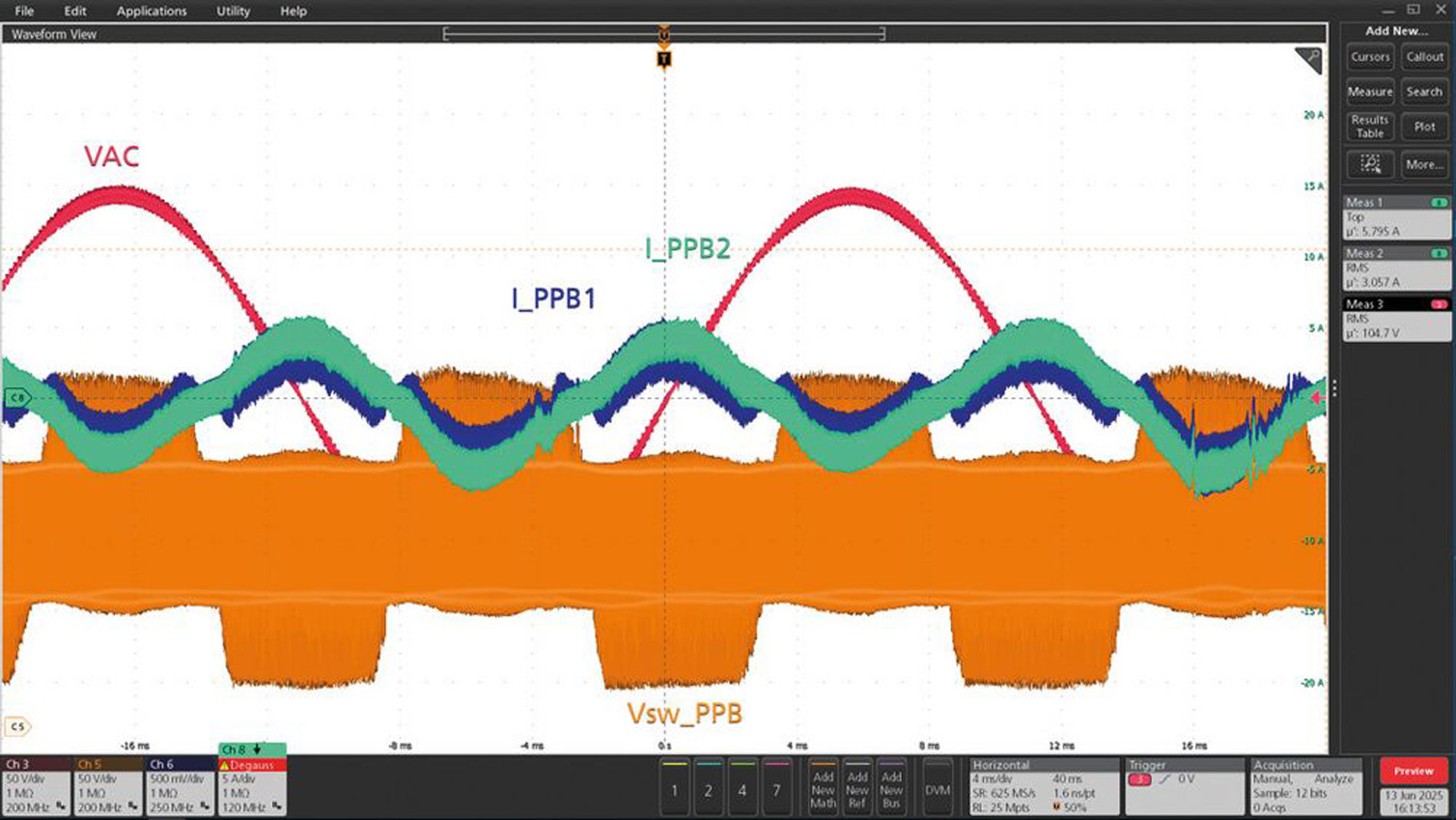Activate channel 7 display
The image size is (1456, 820).
(x=775, y=789)
